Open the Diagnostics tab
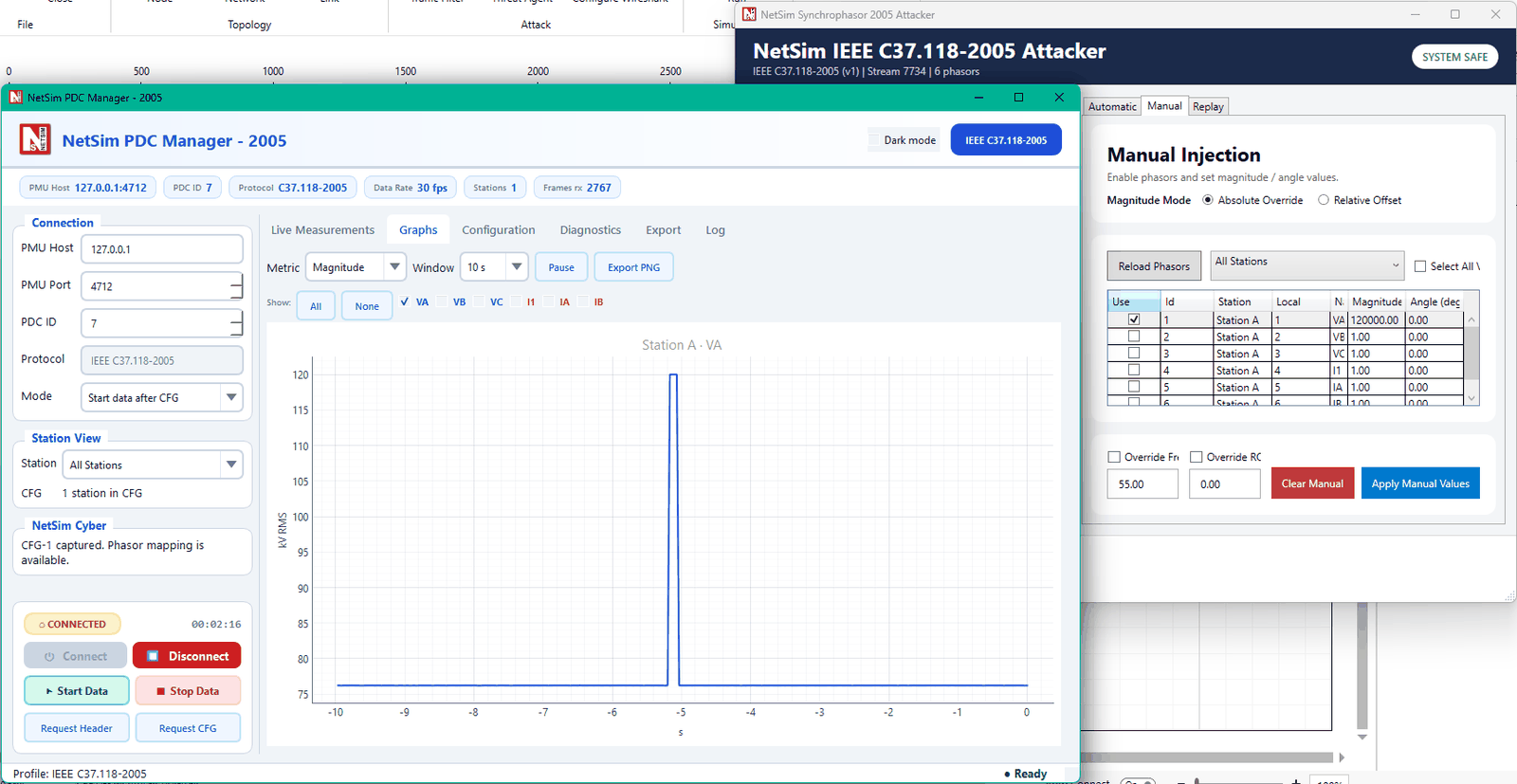Image resolution: width=1517 pixels, height=784 pixels. pos(591,230)
